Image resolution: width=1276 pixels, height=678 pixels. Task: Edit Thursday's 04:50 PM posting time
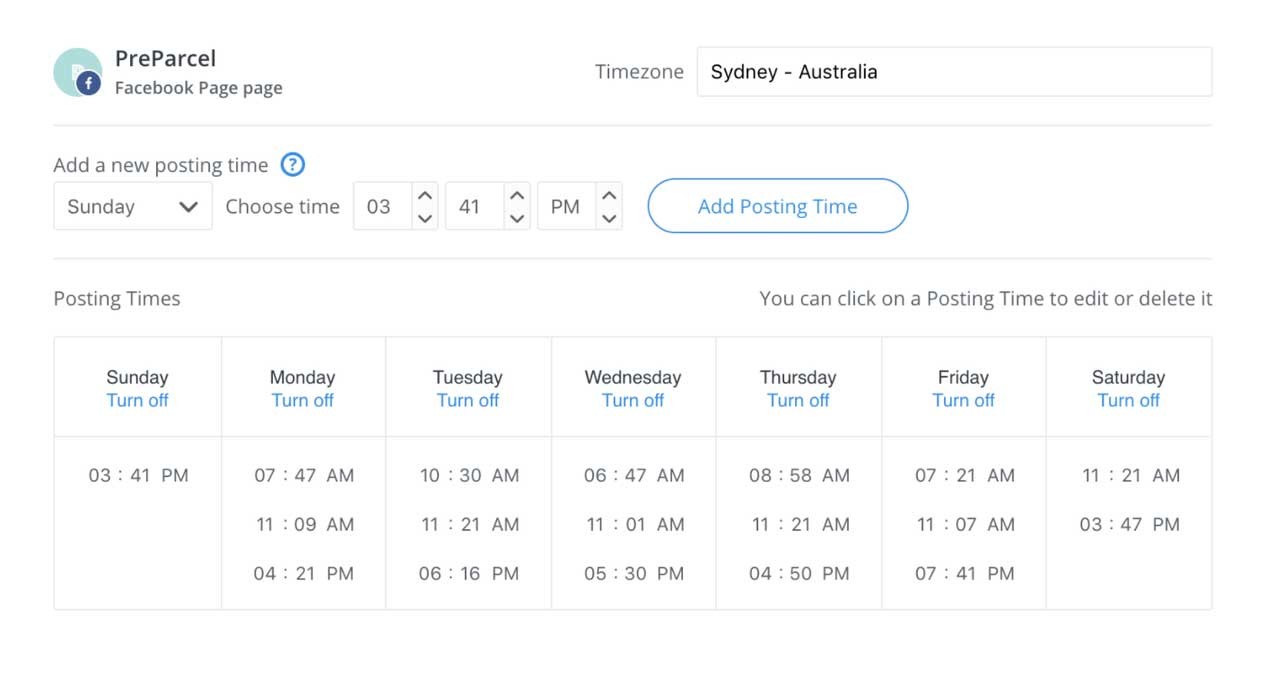pos(799,573)
